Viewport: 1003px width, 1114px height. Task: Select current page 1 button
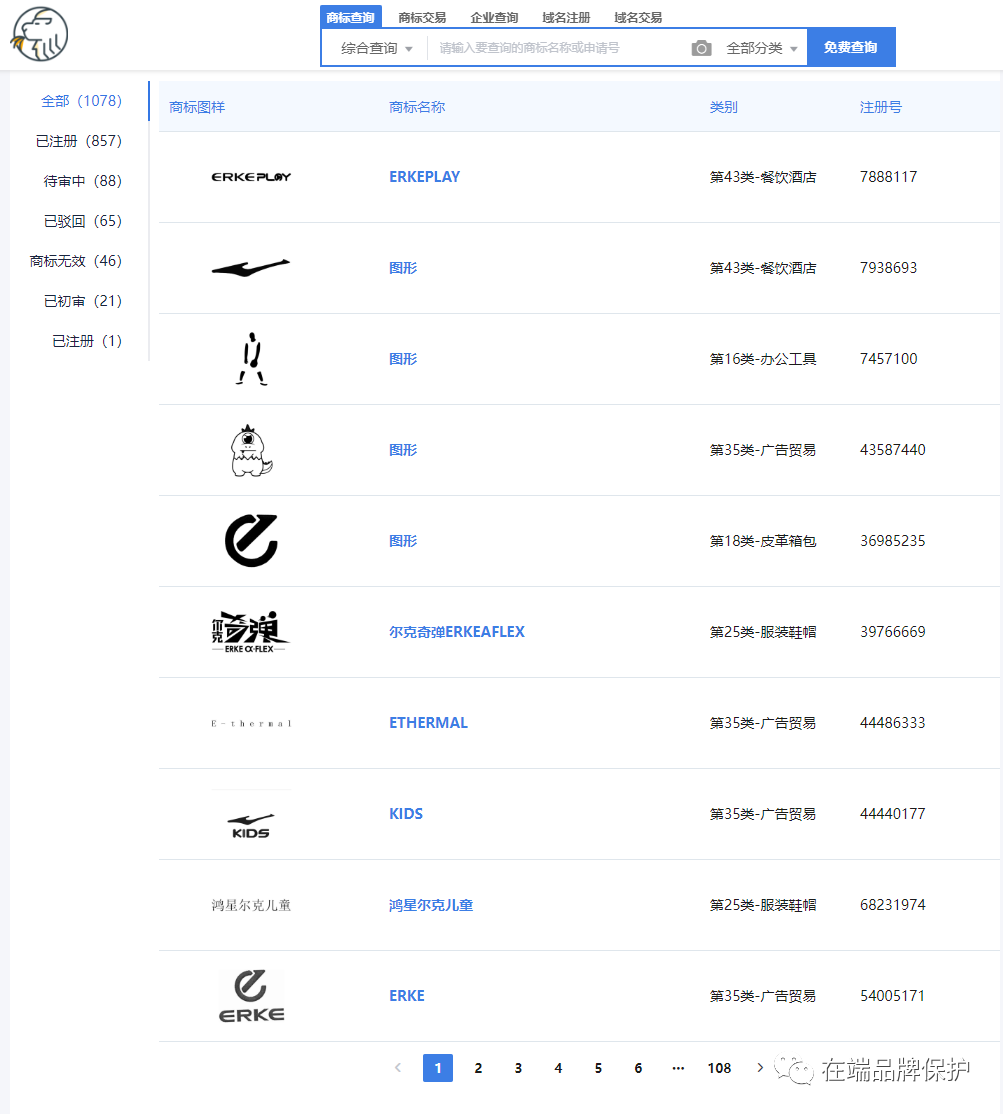[x=438, y=1068]
